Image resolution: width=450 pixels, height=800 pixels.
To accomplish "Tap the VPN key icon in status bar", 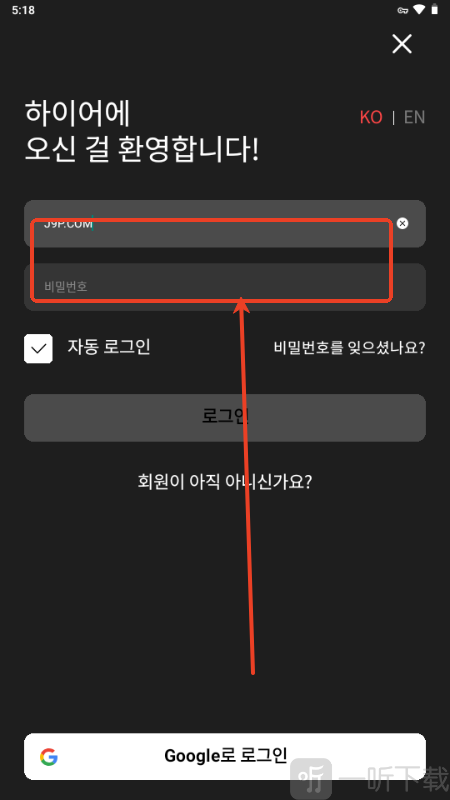I will (403, 10).
